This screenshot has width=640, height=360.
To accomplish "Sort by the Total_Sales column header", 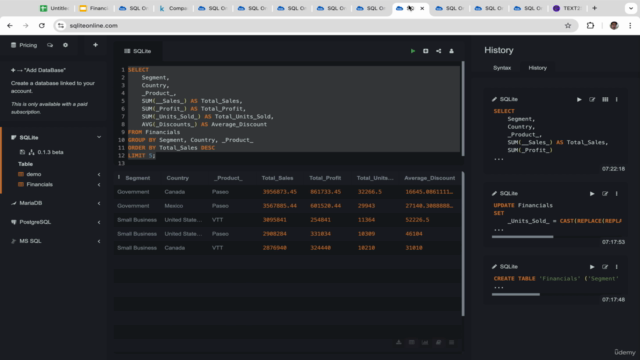I will click(x=277, y=178).
